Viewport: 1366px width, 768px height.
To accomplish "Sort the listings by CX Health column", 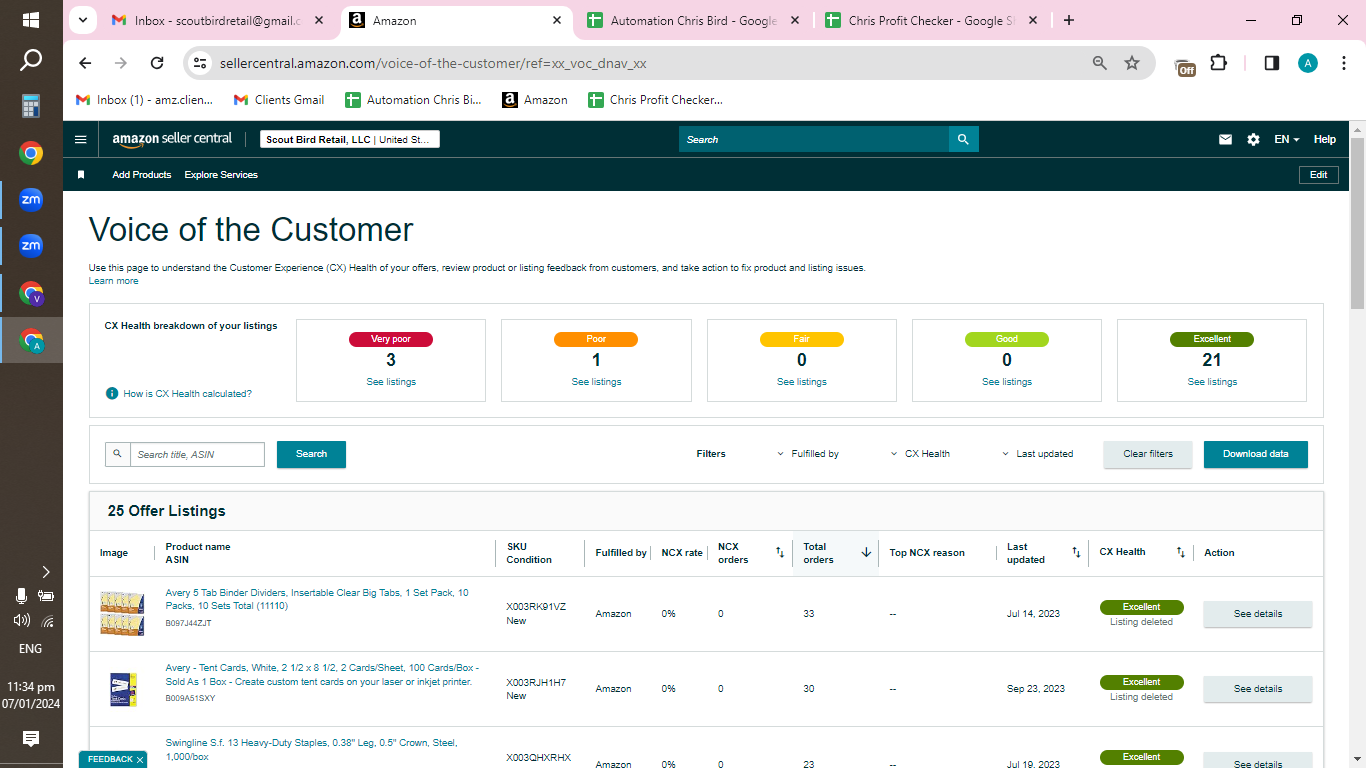I will tap(1180, 552).
